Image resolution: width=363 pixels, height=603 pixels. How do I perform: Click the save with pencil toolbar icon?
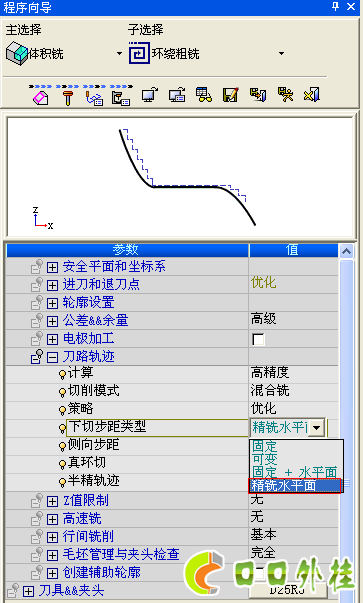click(x=231, y=95)
